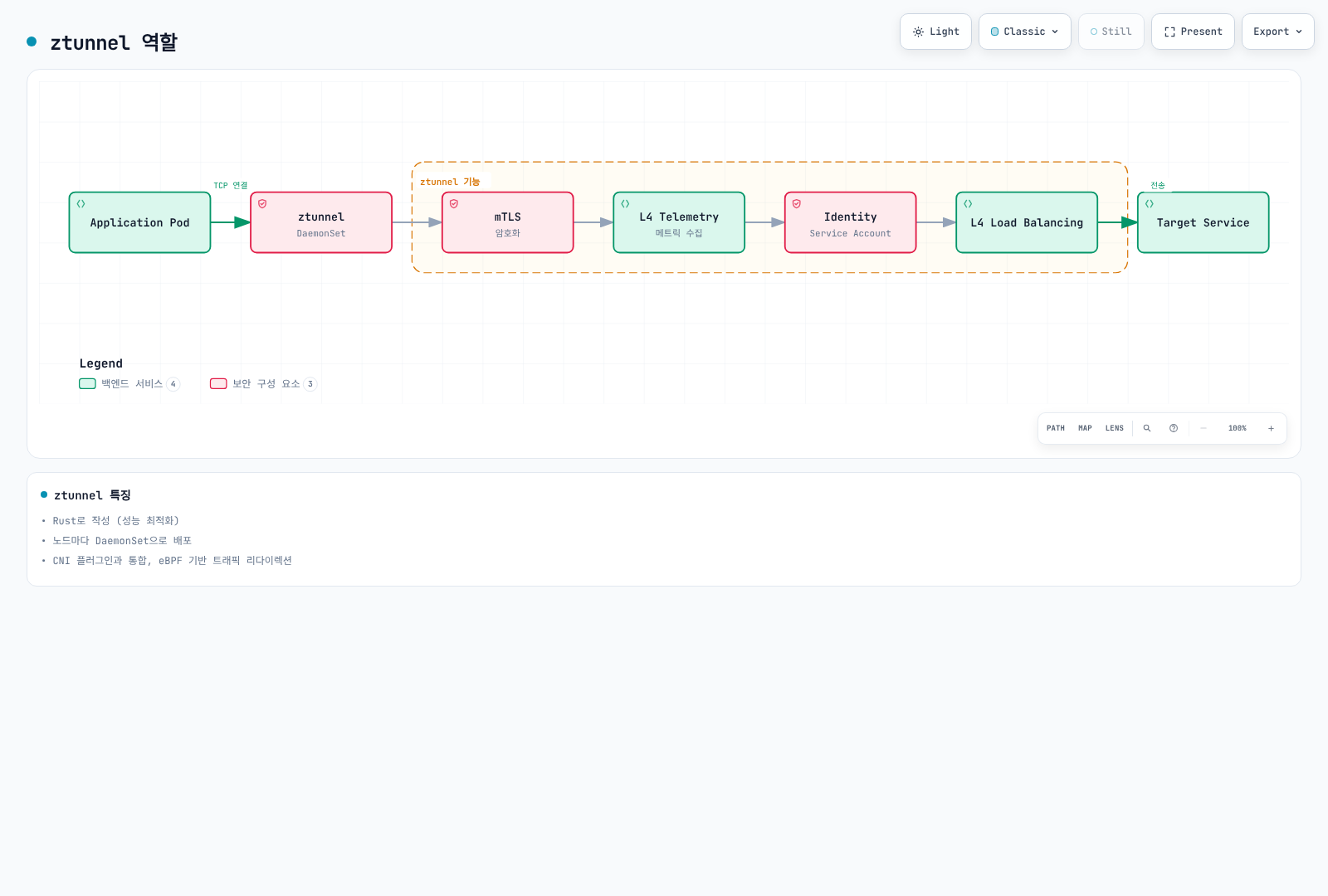1328x896 pixels.
Task: Click the code icon on Application Pod node
Action: coord(81,203)
